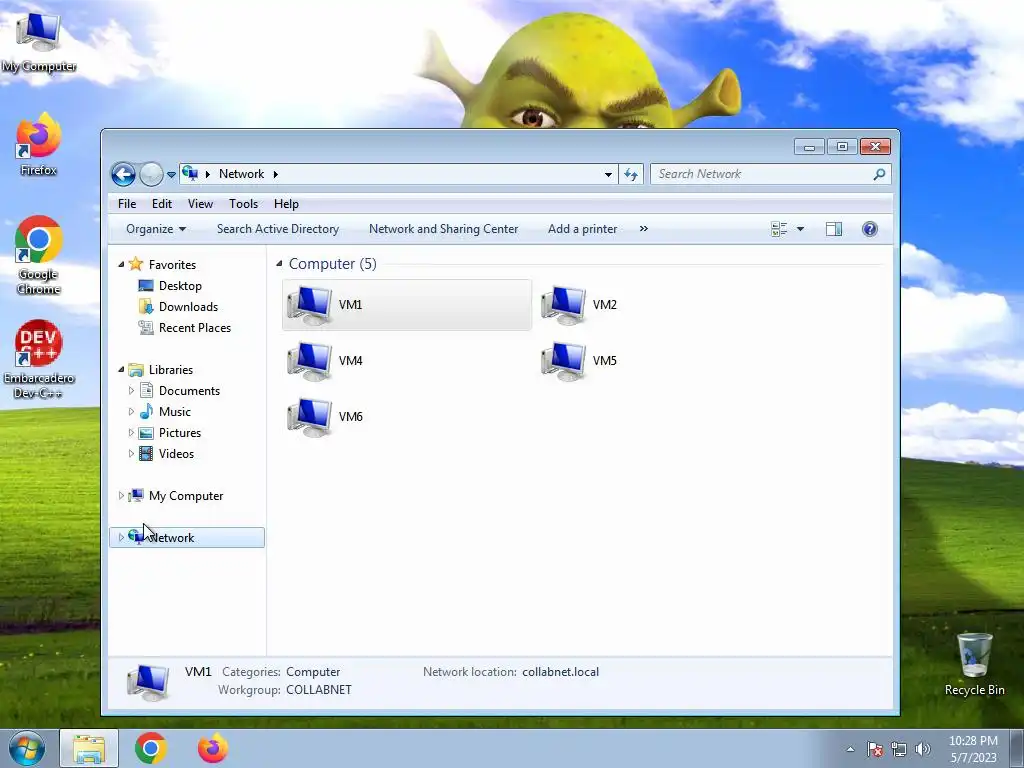Expand the Videos library node
The width and height of the screenshot is (1024, 768).
click(131, 453)
